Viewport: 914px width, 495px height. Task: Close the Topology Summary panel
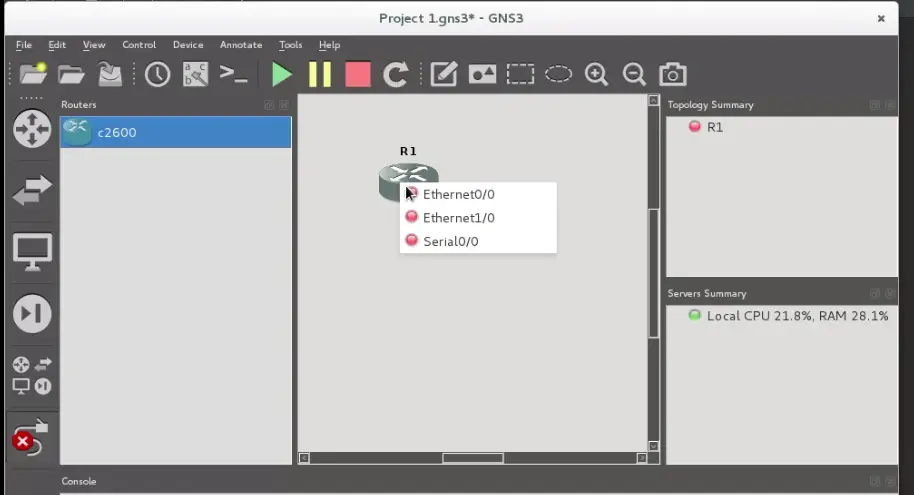pyautogui.click(x=890, y=105)
